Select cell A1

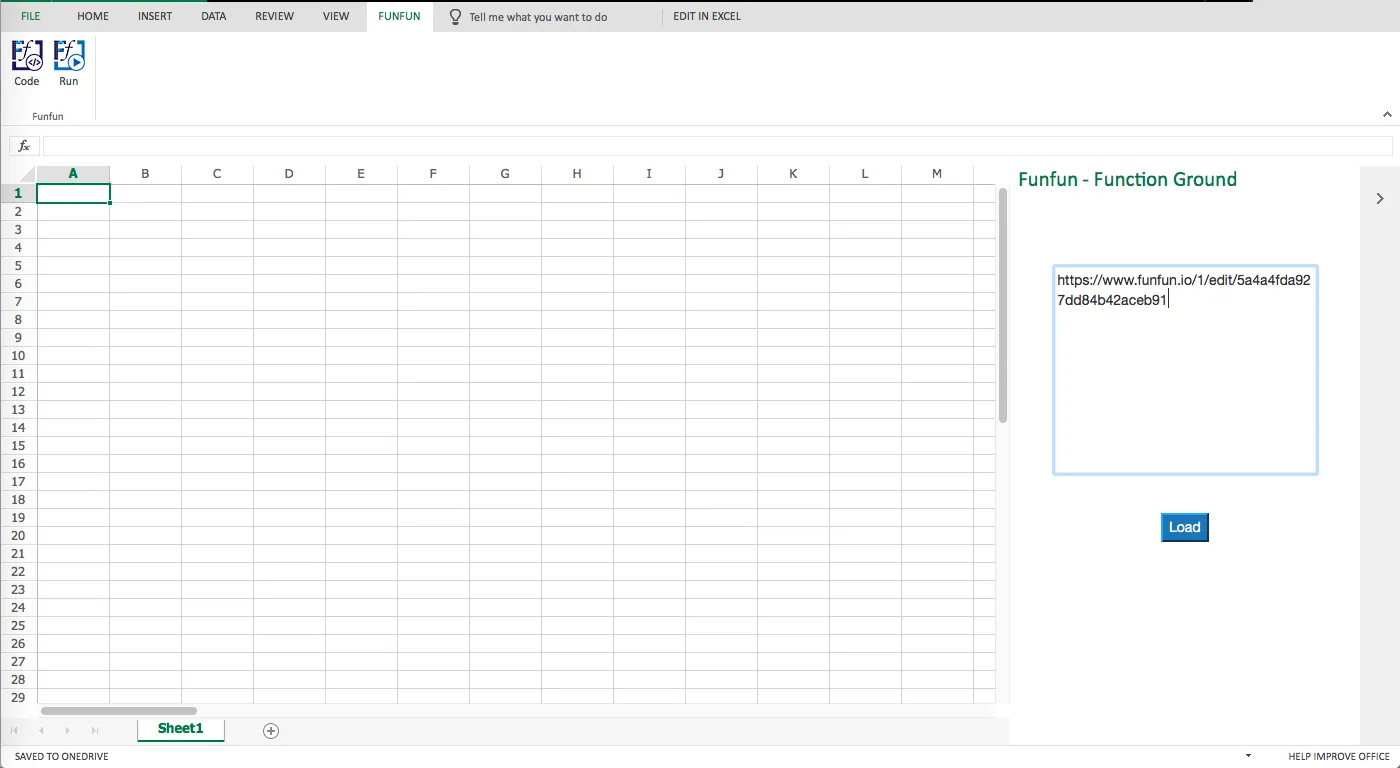click(73, 193)
